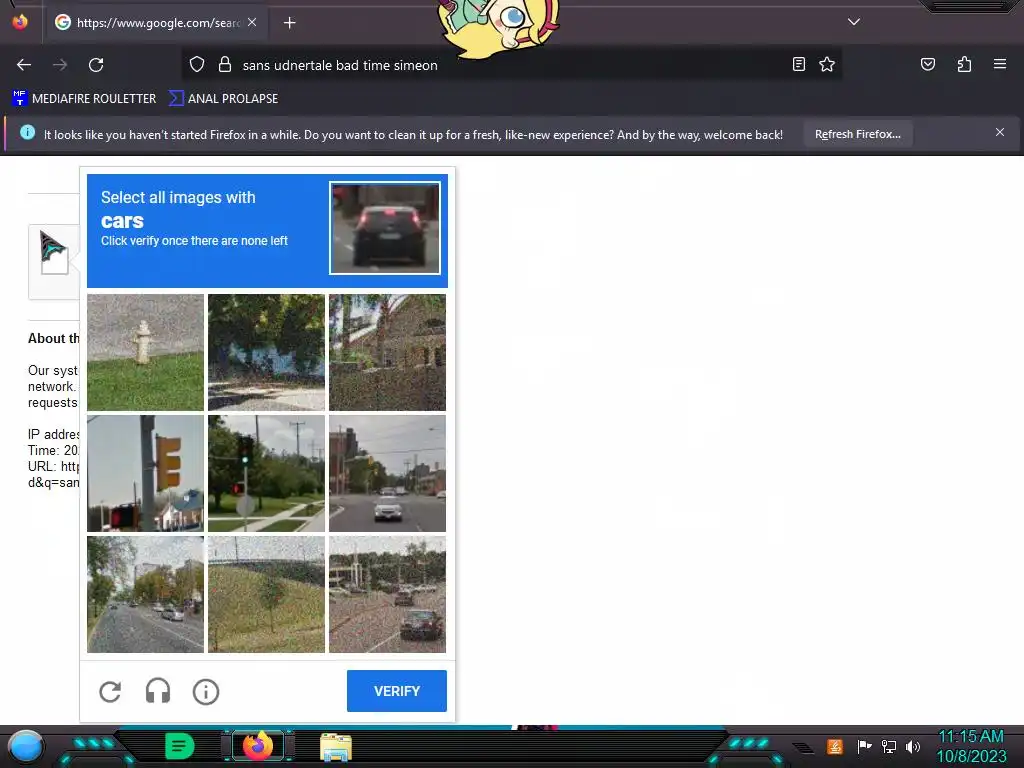Open the Start orb button
The width and height of the screenshot is (1024, 768).
tap(25, 747)
